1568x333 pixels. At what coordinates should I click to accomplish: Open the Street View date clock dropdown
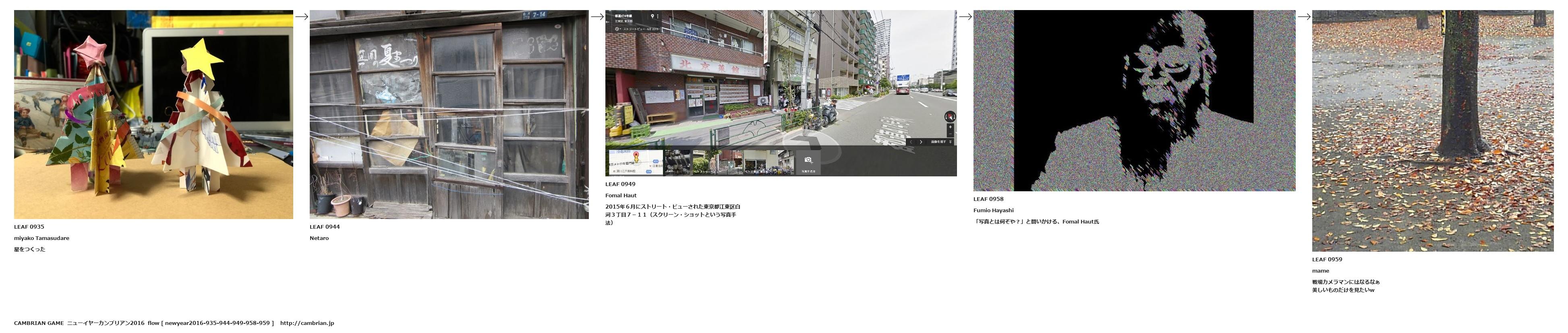(618, 29)
